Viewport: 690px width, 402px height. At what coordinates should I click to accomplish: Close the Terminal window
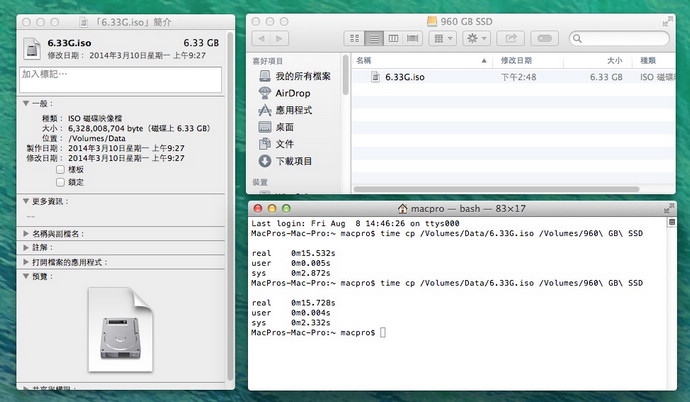click(x=258, y=208)
